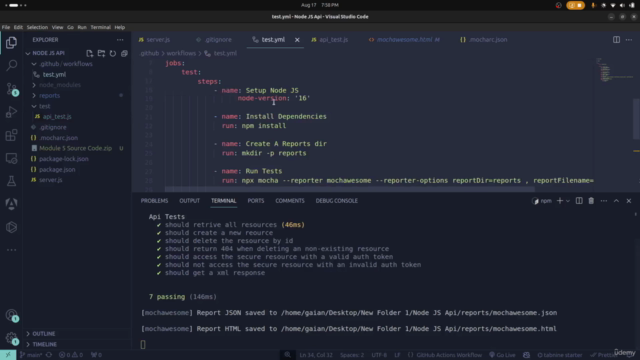The image size is (640, 360).
Task: Show the OUTPUT panel tab
Action: pos(189,201)
